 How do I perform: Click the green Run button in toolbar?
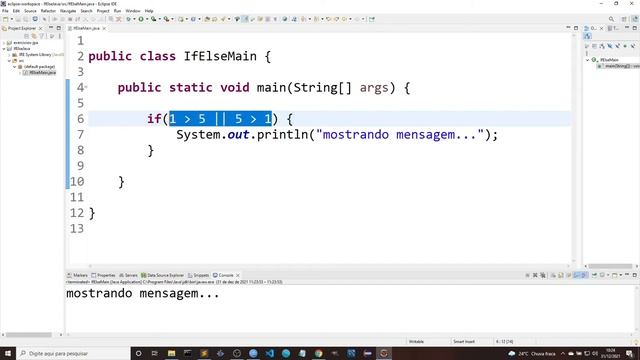click(141, 19)
